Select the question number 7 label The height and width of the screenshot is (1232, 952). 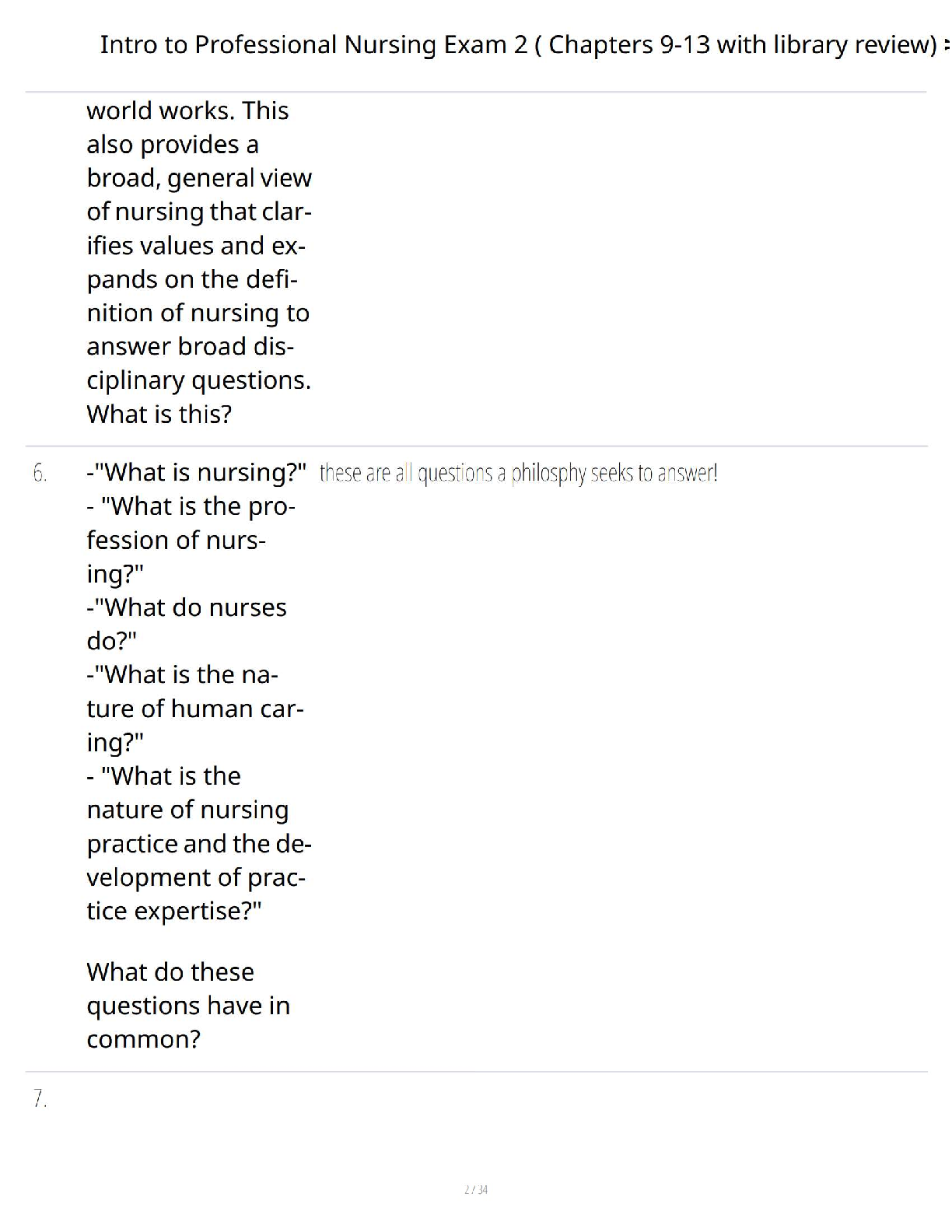pos(40,1098)
